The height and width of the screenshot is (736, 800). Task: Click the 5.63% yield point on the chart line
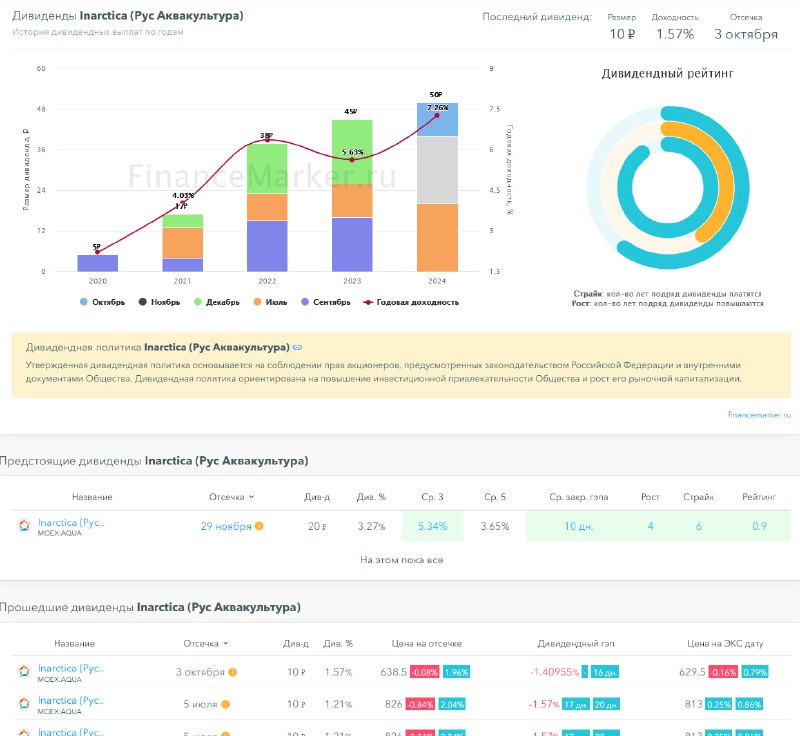(352, 160)
